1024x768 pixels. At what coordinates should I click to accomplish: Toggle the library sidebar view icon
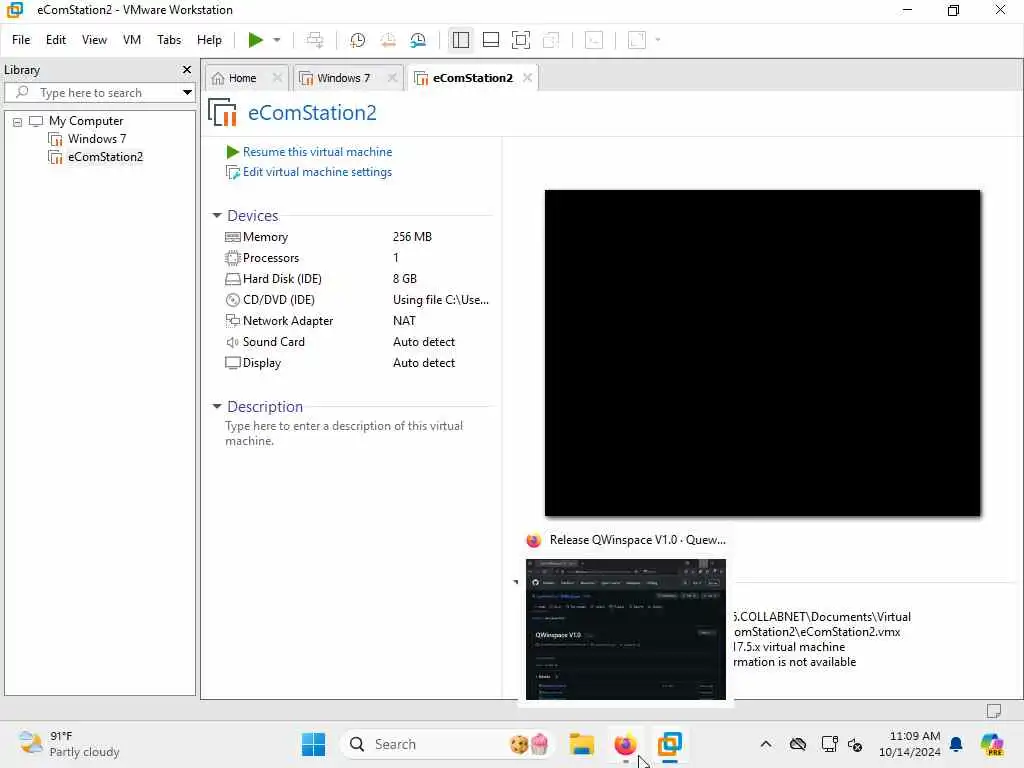[460, 40]
